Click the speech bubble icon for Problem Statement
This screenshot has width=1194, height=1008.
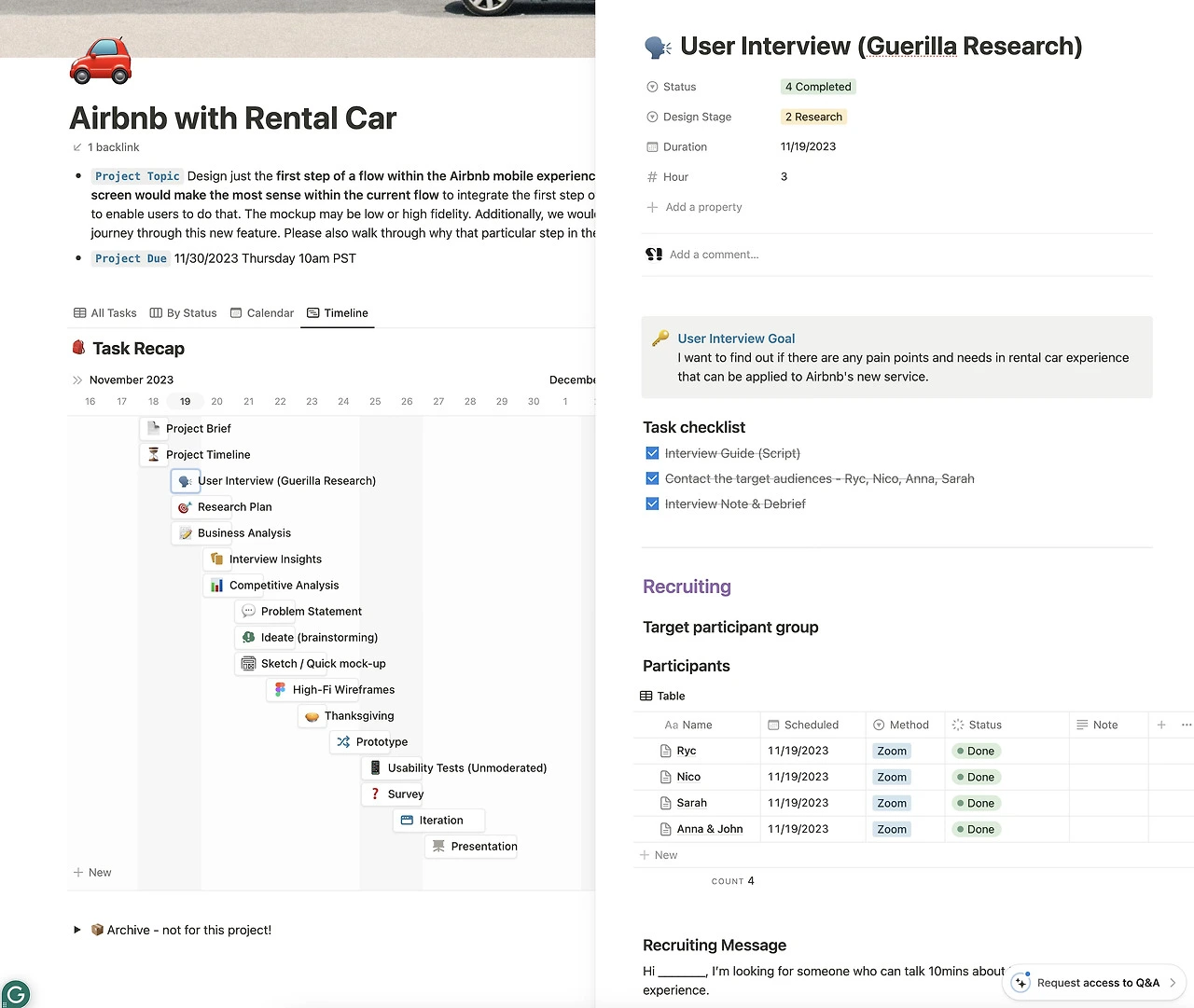248,612
